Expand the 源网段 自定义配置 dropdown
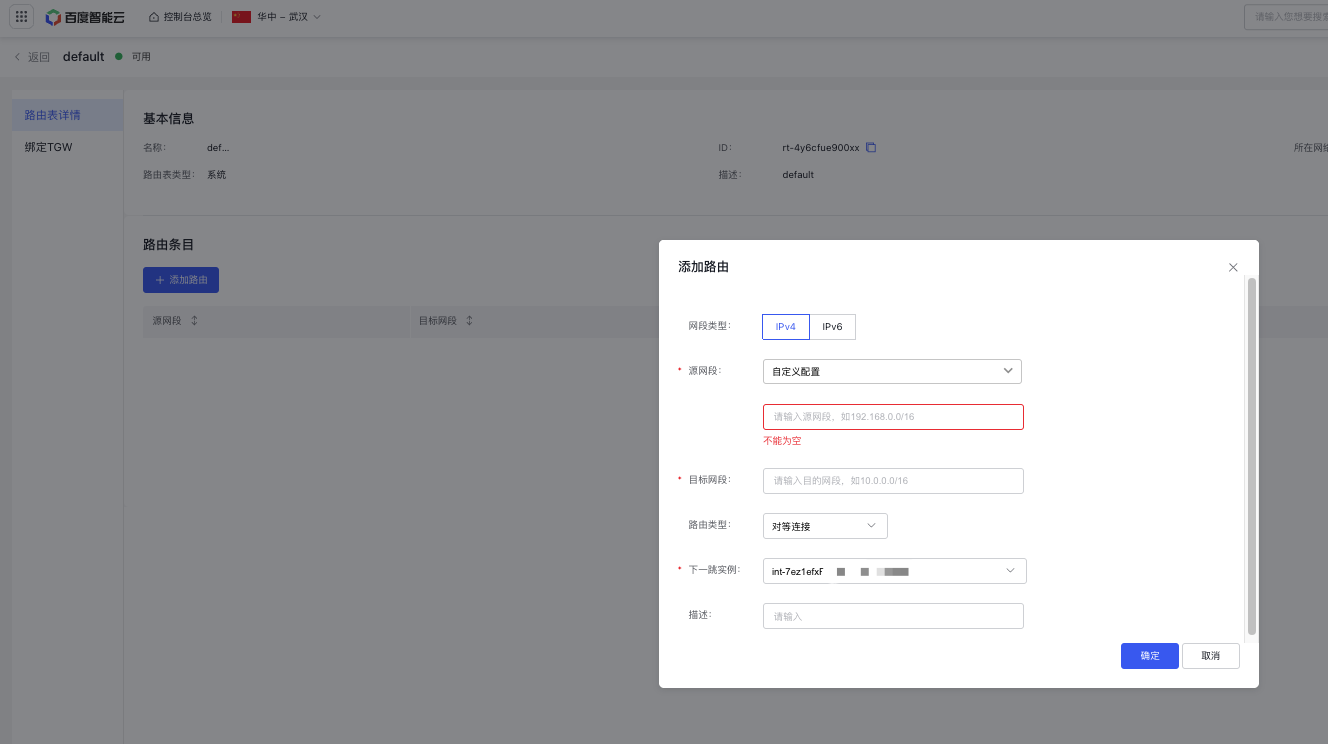This screenshot has height=744, width=1328. point(892,371)
